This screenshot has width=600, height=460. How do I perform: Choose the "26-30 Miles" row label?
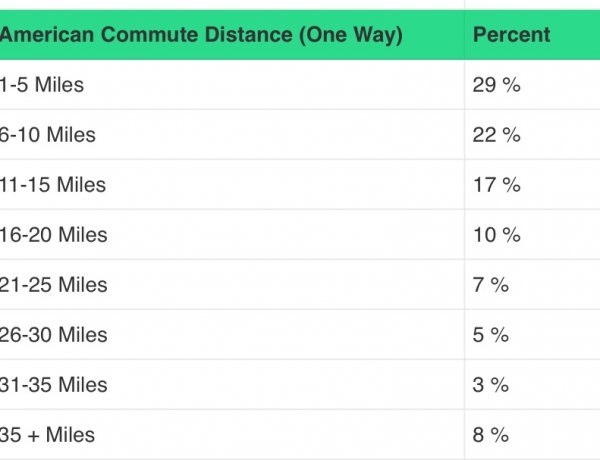click(x=53, y=335)
